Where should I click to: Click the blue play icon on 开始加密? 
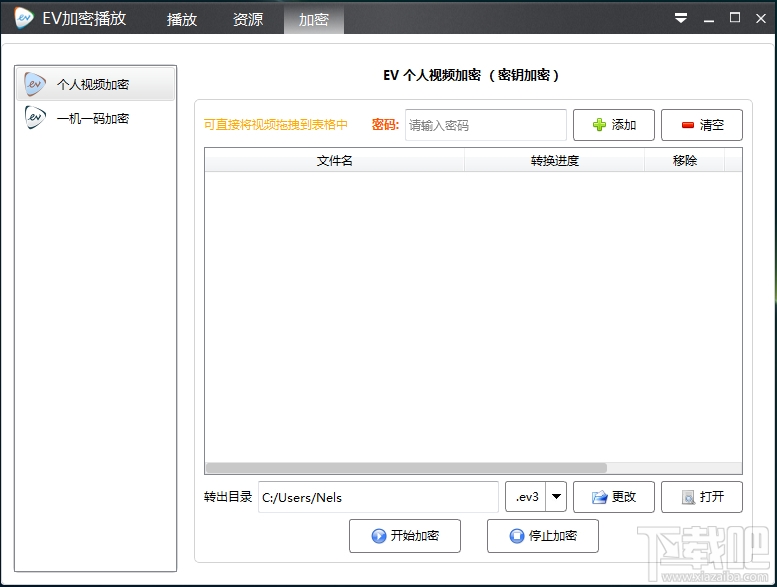point(379,536)
